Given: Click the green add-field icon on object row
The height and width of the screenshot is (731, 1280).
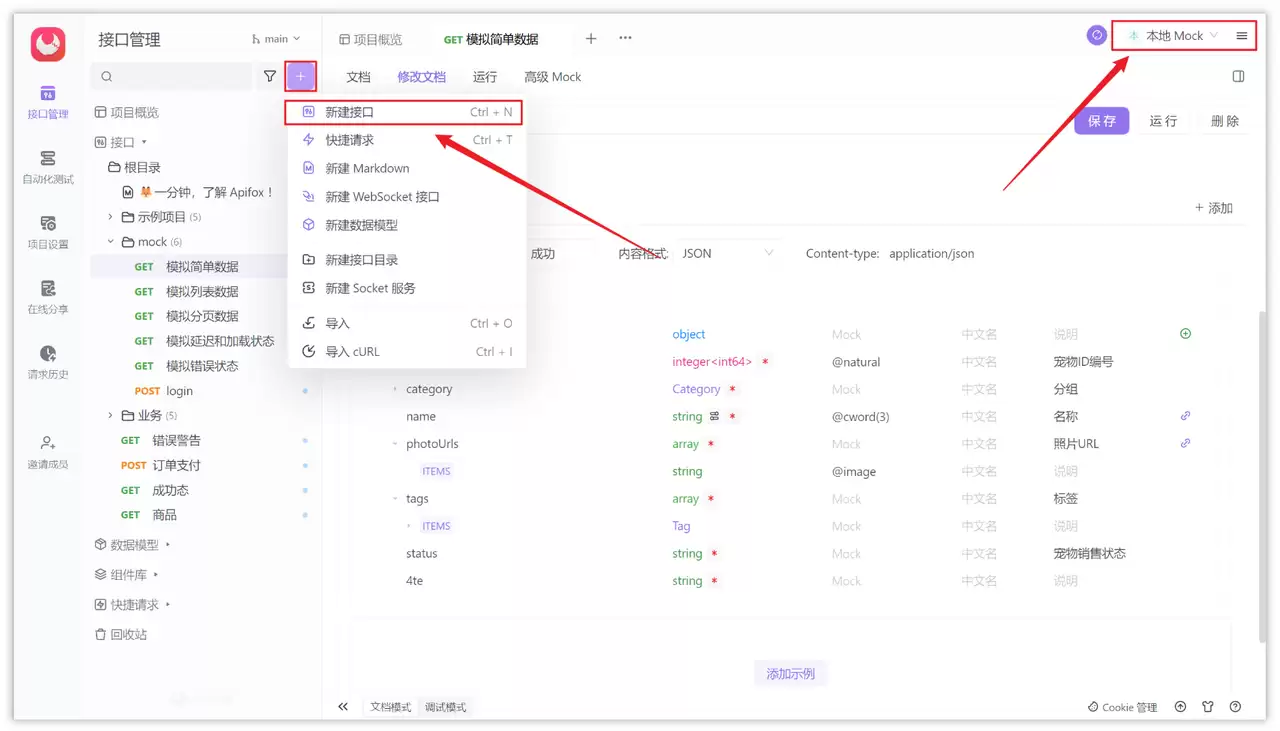Looking at the screenshot, I should click(1186, 334).
